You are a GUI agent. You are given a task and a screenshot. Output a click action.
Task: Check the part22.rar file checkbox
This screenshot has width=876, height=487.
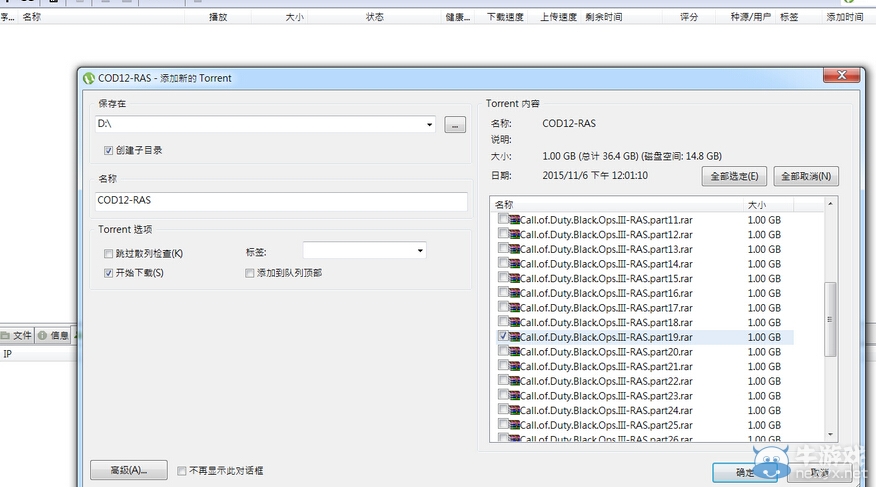(x=503, y=380)
